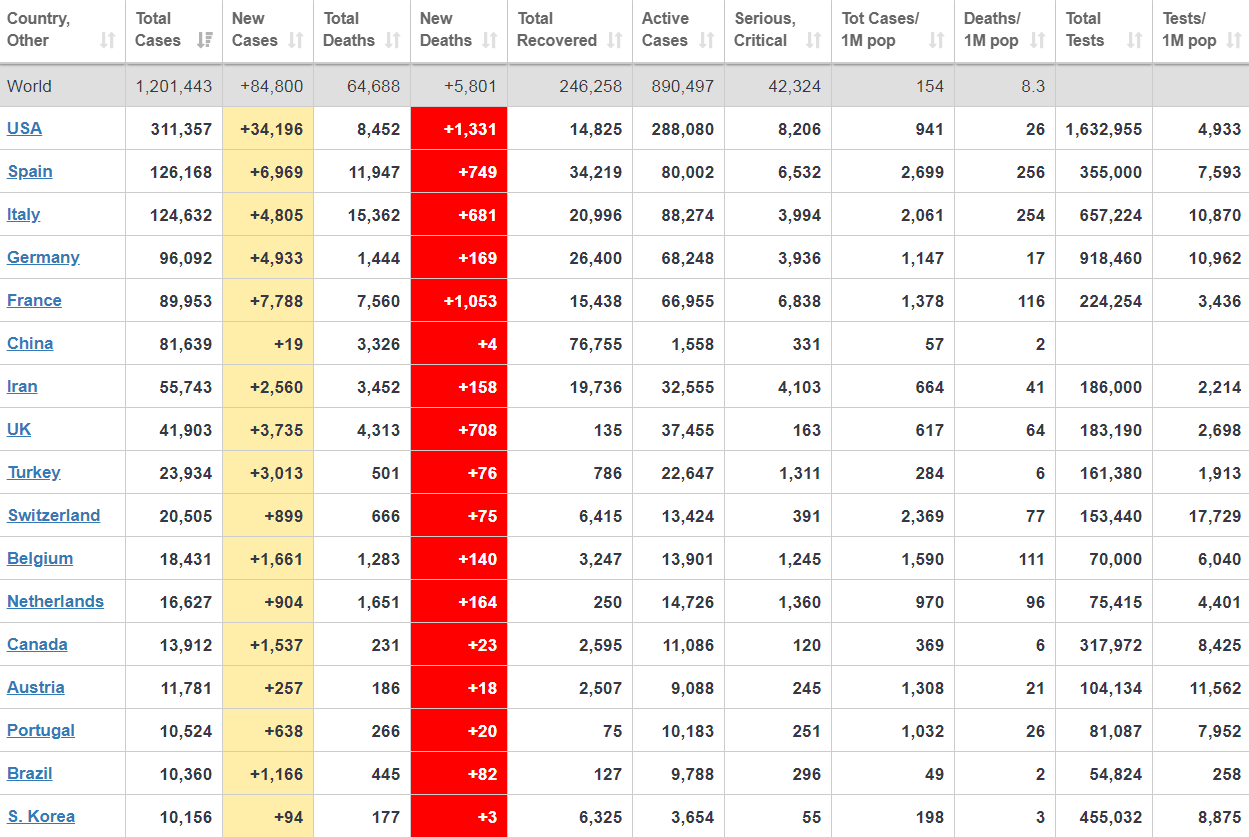The width and height of the screenshot is (1249, 837).
Task: Click Tests/1M pop sort arrows
Action: 1234,41
